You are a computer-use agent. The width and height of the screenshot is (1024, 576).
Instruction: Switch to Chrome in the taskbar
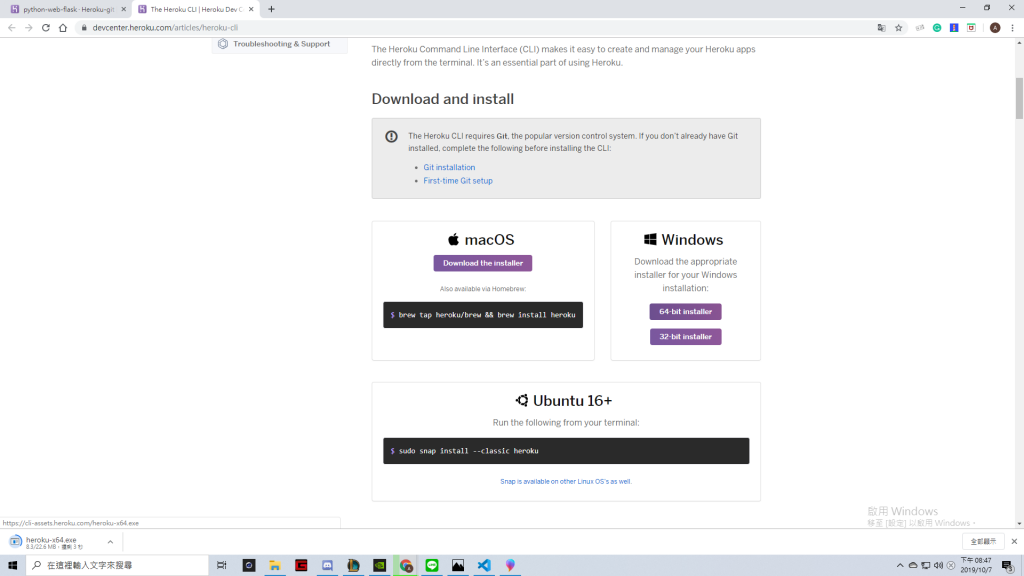(406, 565)
